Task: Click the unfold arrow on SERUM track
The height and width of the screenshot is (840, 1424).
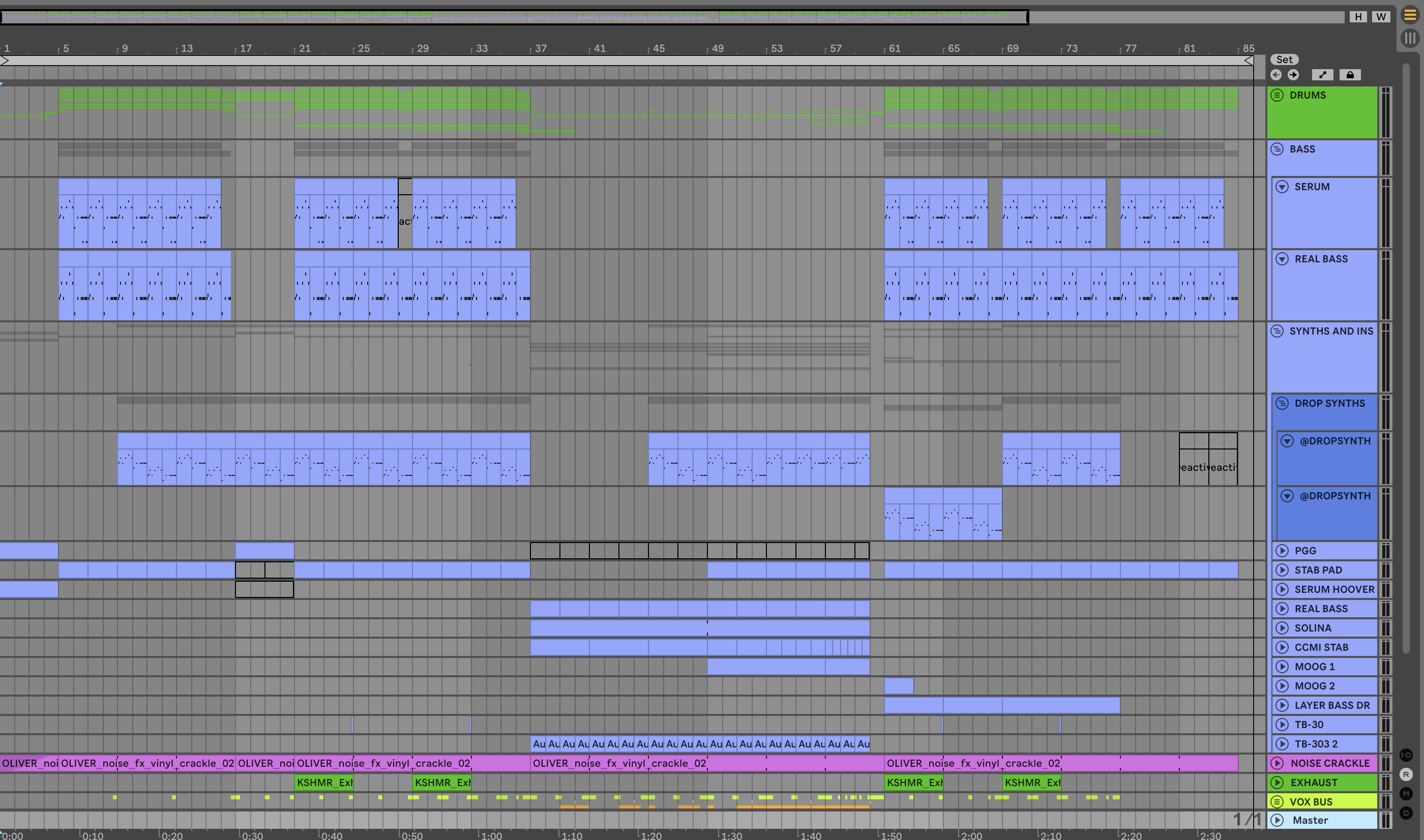Action: 1282,187
